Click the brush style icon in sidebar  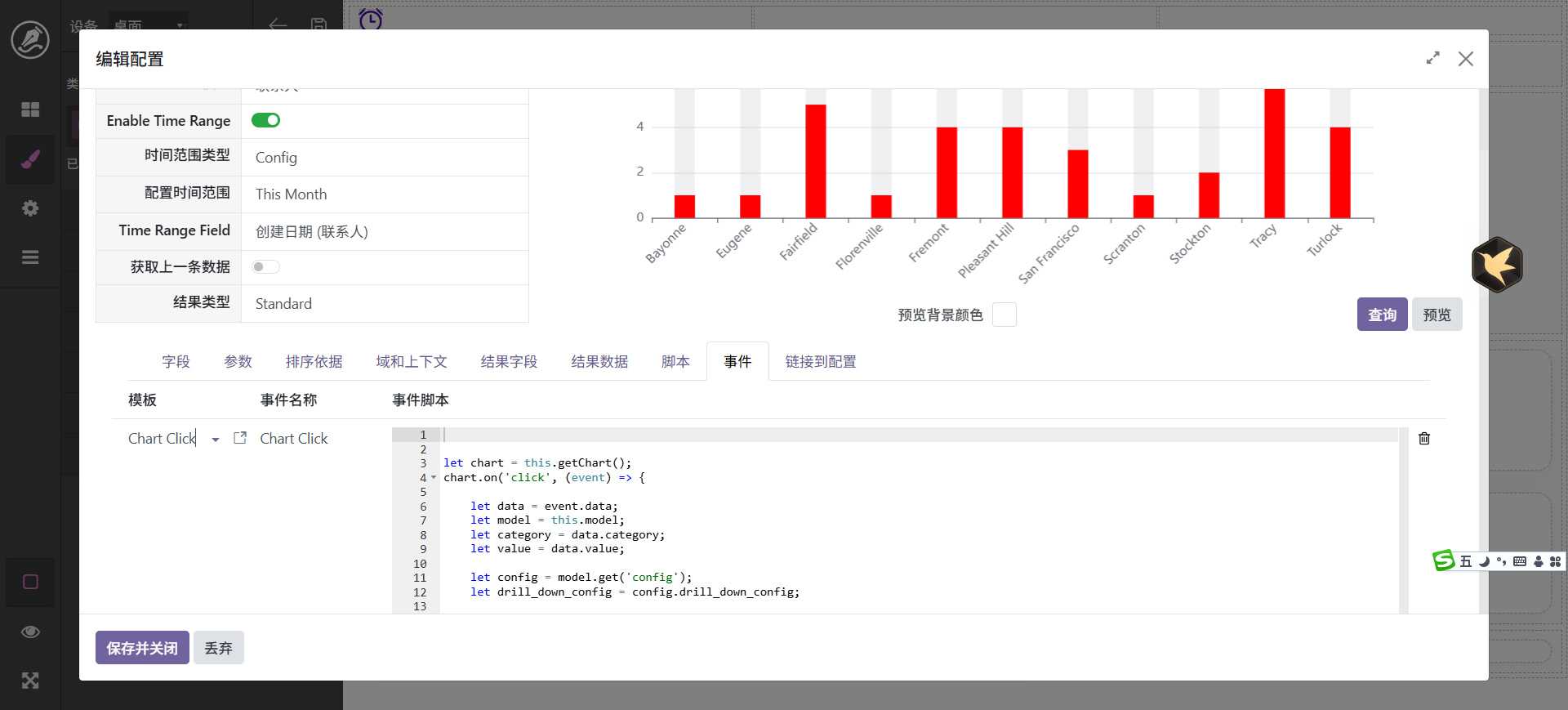tap(30, 159)
